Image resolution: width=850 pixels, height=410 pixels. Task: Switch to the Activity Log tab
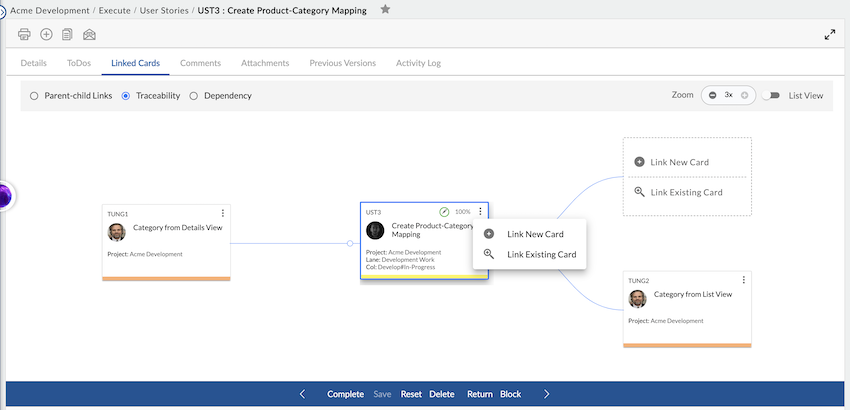[x=418, y=63]
